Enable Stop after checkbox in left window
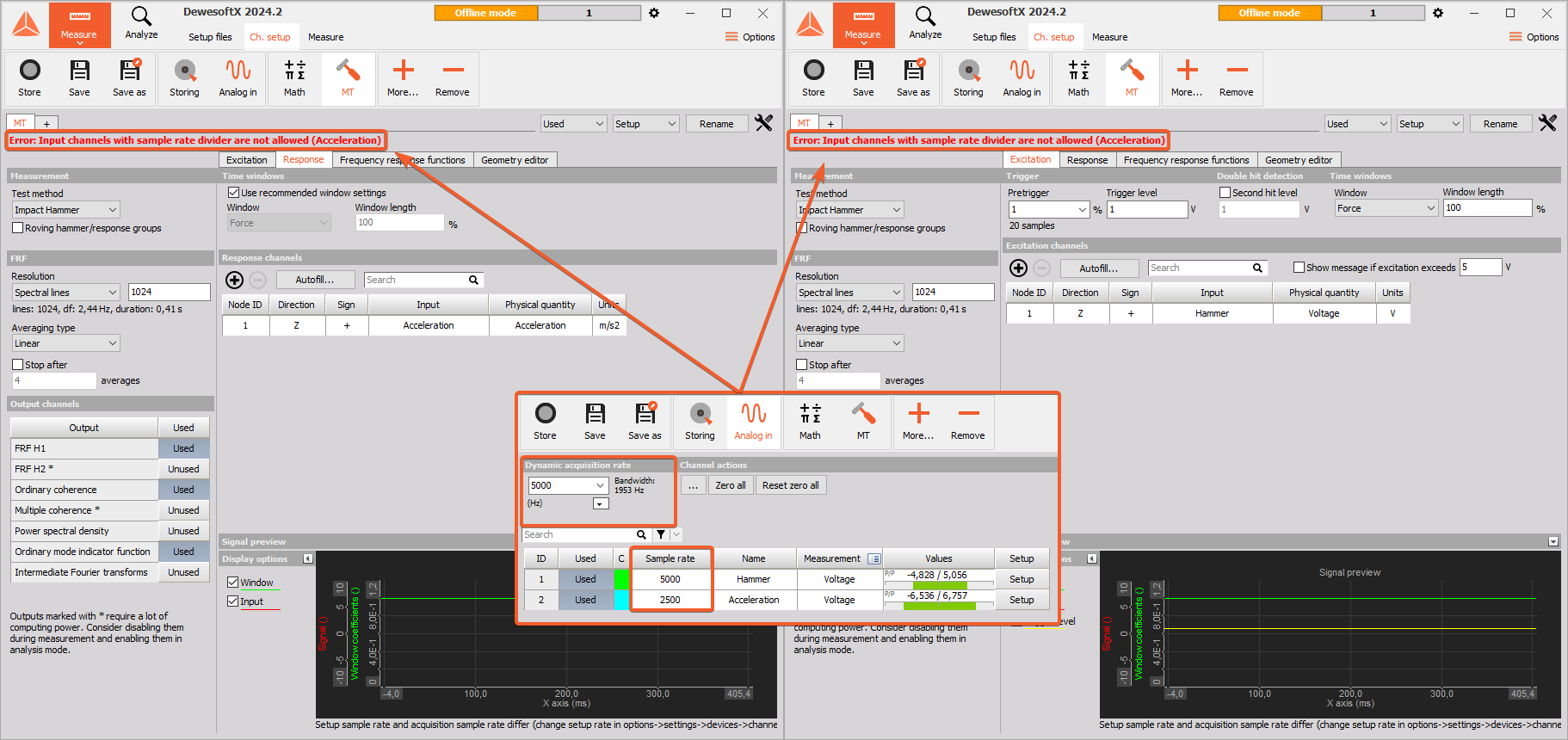This screenshot has width=1568, height=740. pos(17,365)
